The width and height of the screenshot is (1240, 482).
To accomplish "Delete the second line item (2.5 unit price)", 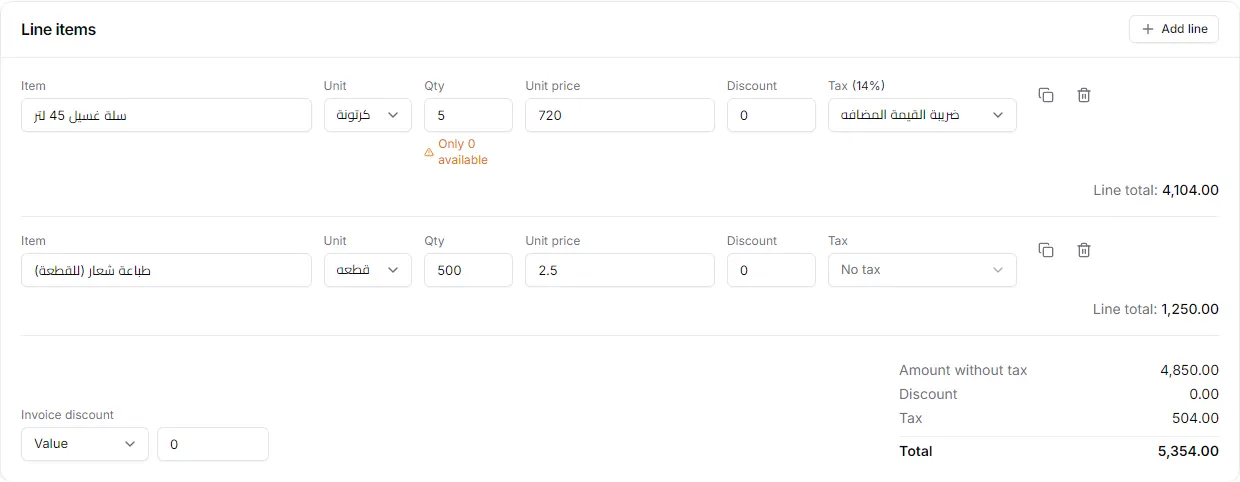I will 1084,250.
